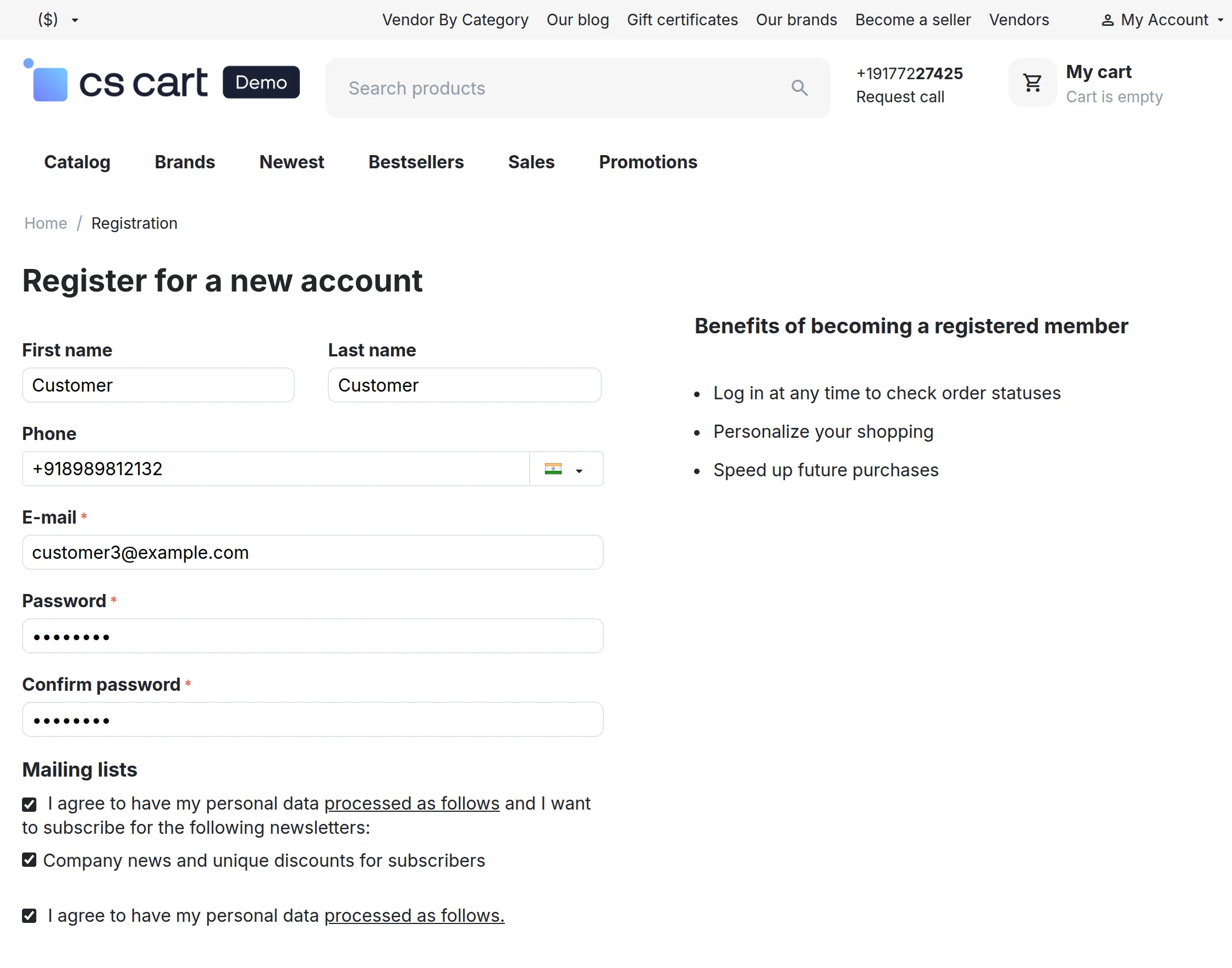Open processed as follows link in newsletter consent

pyautogui.click(x=411, y=804)
